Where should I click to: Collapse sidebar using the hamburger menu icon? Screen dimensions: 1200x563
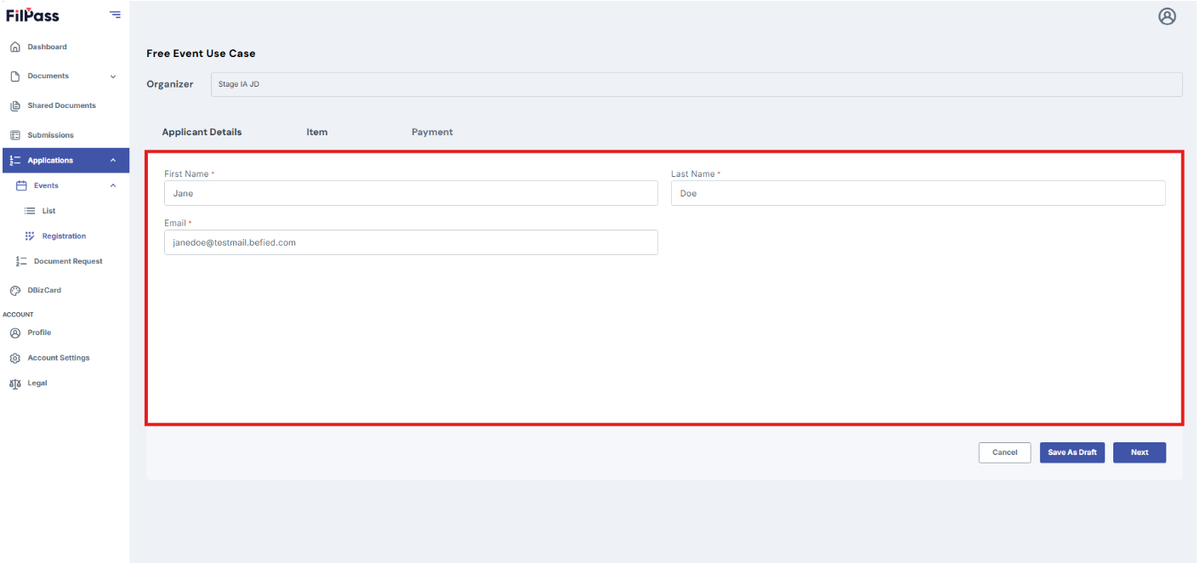(x=115, y=15)
